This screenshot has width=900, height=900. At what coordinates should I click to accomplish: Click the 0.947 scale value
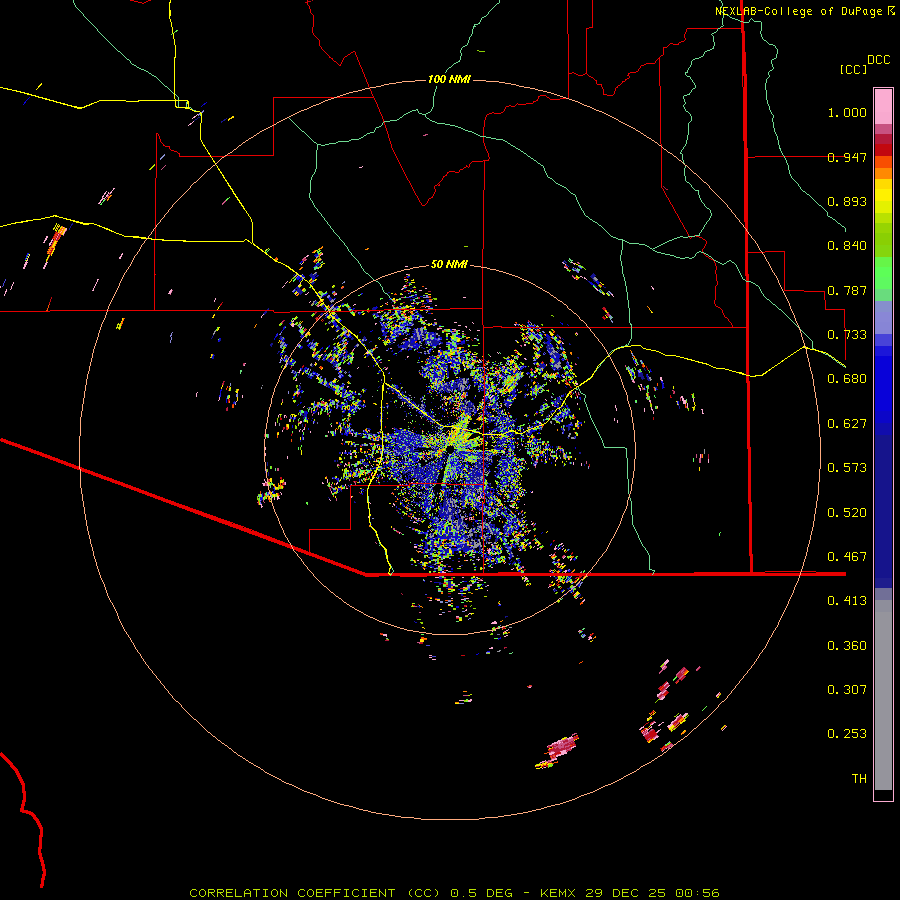click(x=847, y=157)
